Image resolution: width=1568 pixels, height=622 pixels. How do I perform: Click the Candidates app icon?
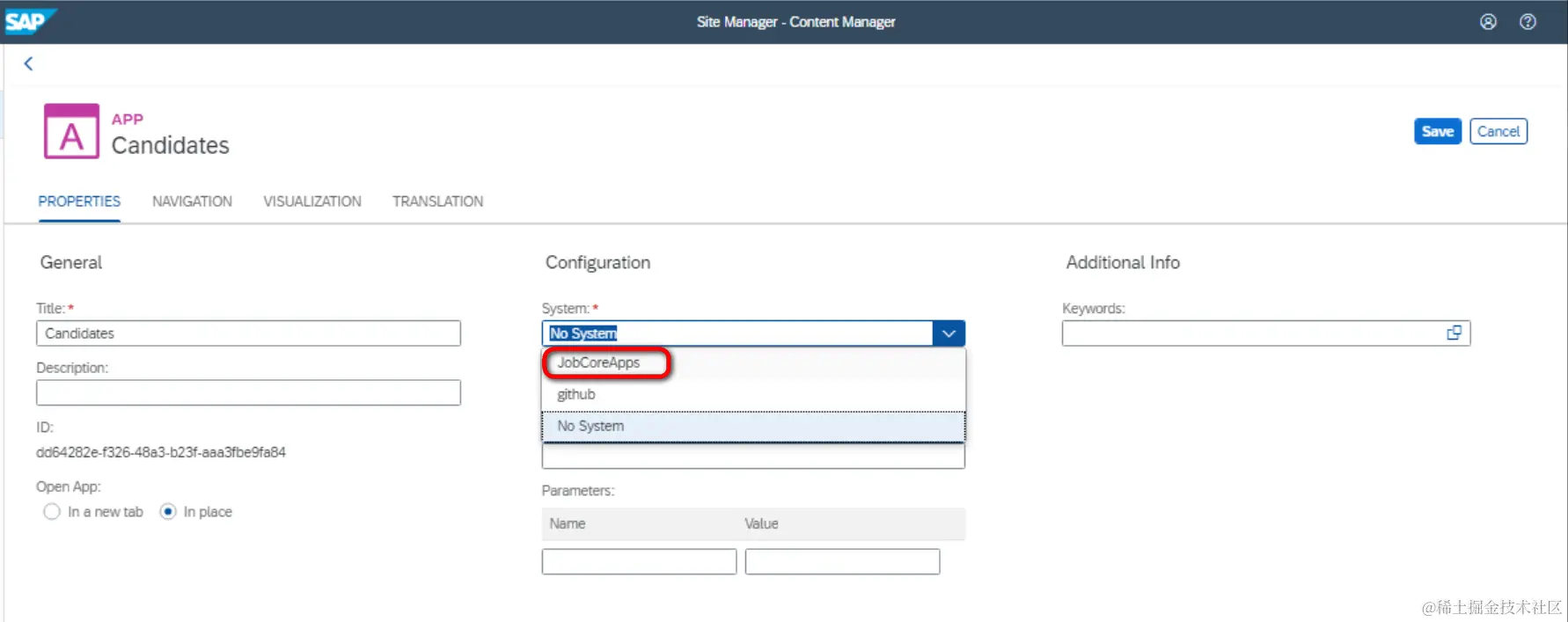point(71,132)
